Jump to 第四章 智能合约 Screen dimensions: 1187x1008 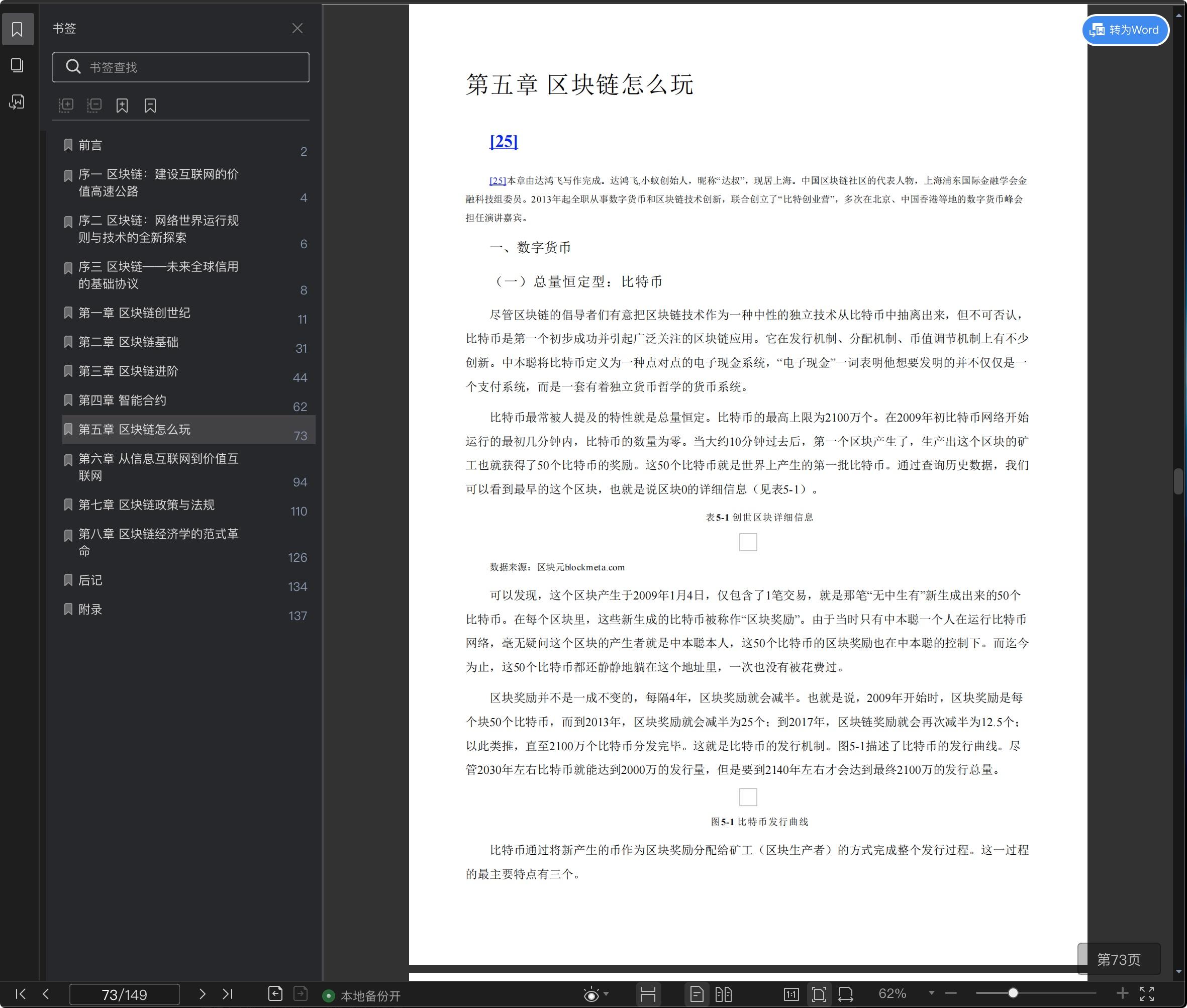[188, 400]
